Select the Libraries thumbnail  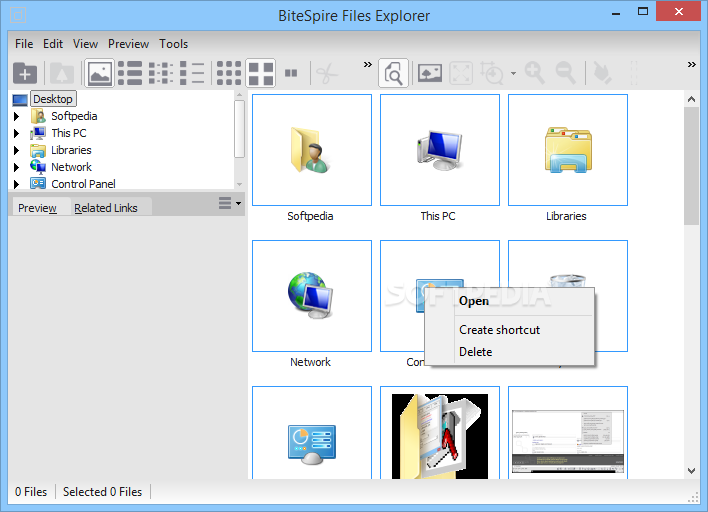(568, 150)
